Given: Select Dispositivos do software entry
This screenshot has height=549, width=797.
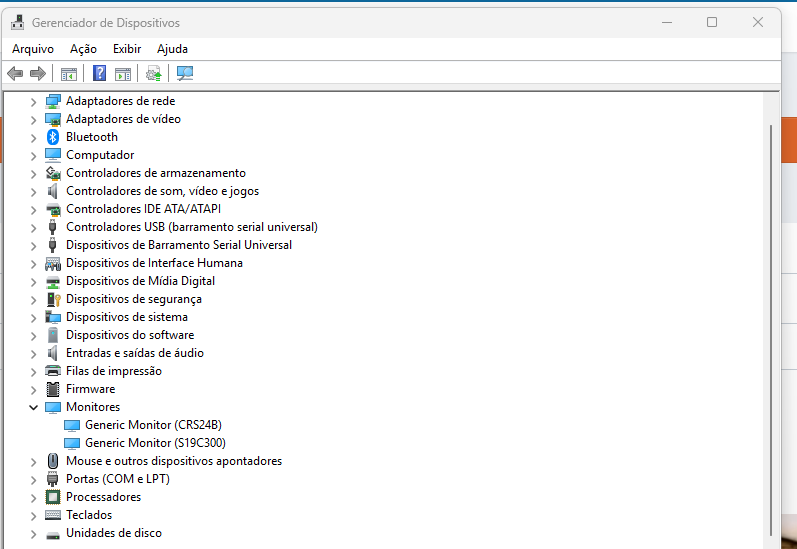Looking at the screenshot, I should click(130, 335).
